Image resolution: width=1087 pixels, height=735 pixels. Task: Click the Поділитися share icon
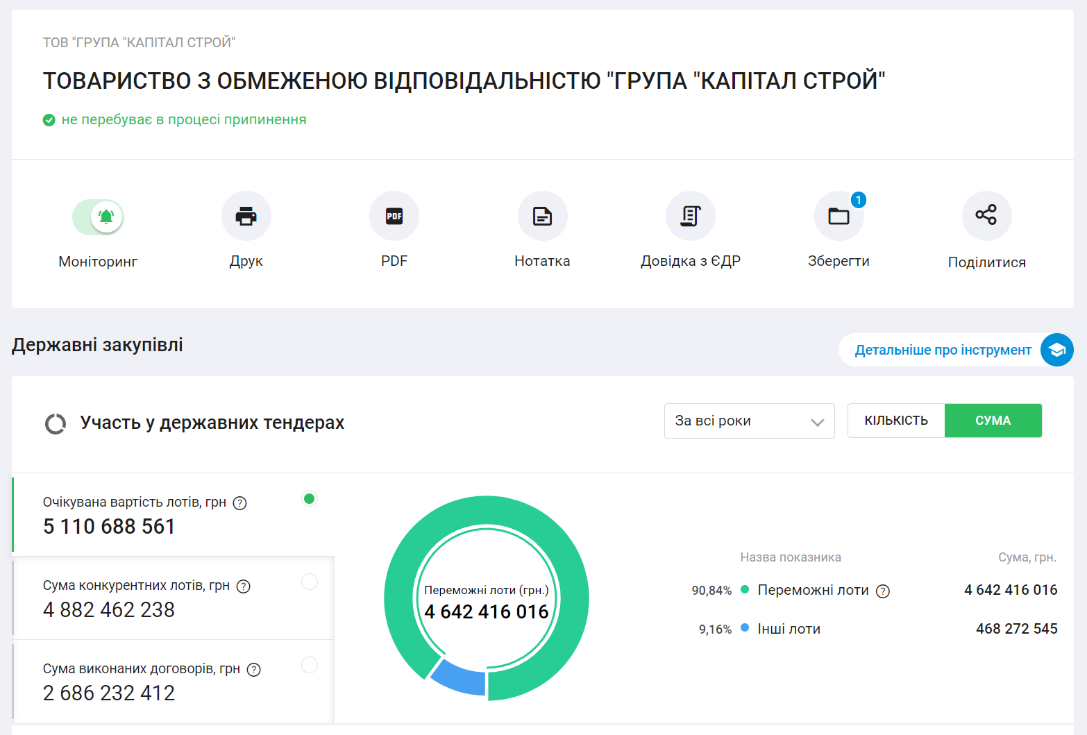(986, 215)
